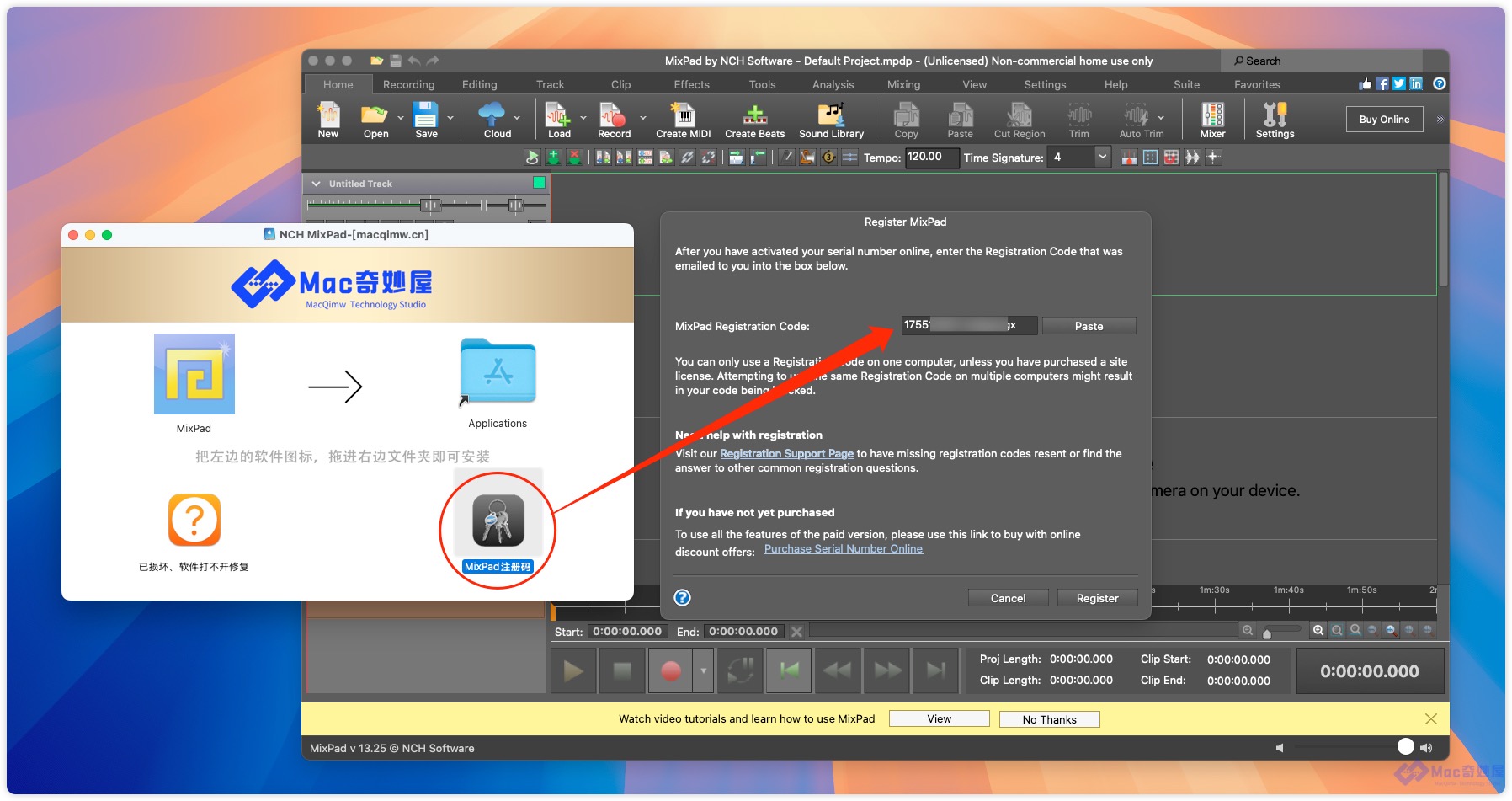Open the Registration Support Page link
The width and height of the screenshot is (1512, 801).
coord(786,453)
